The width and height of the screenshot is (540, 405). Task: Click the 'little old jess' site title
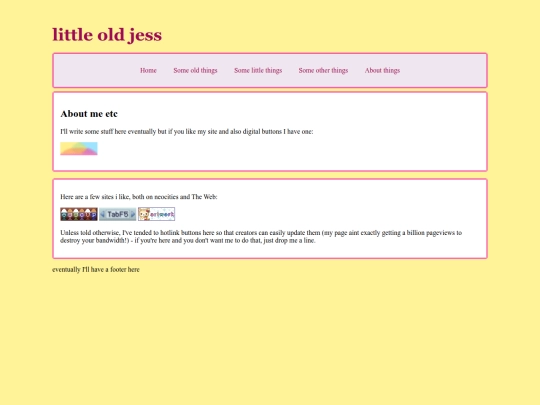click(107, 35)
